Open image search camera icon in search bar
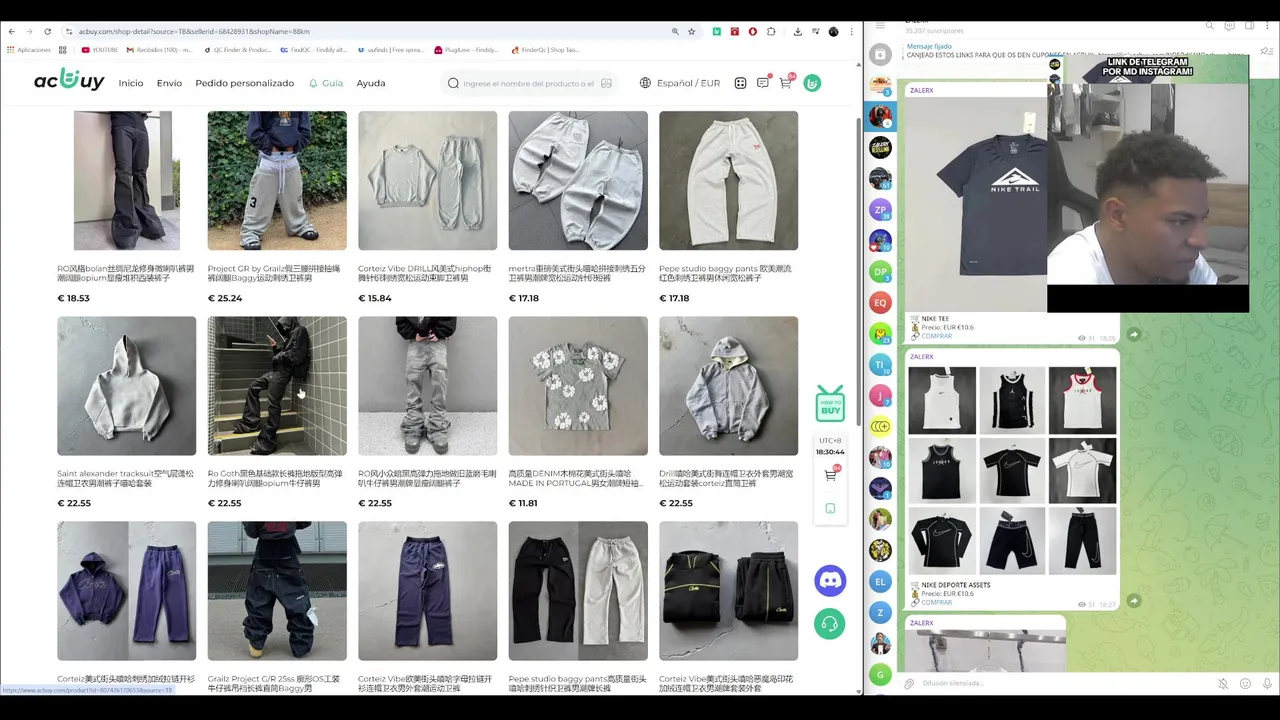 tap(606, 83)
